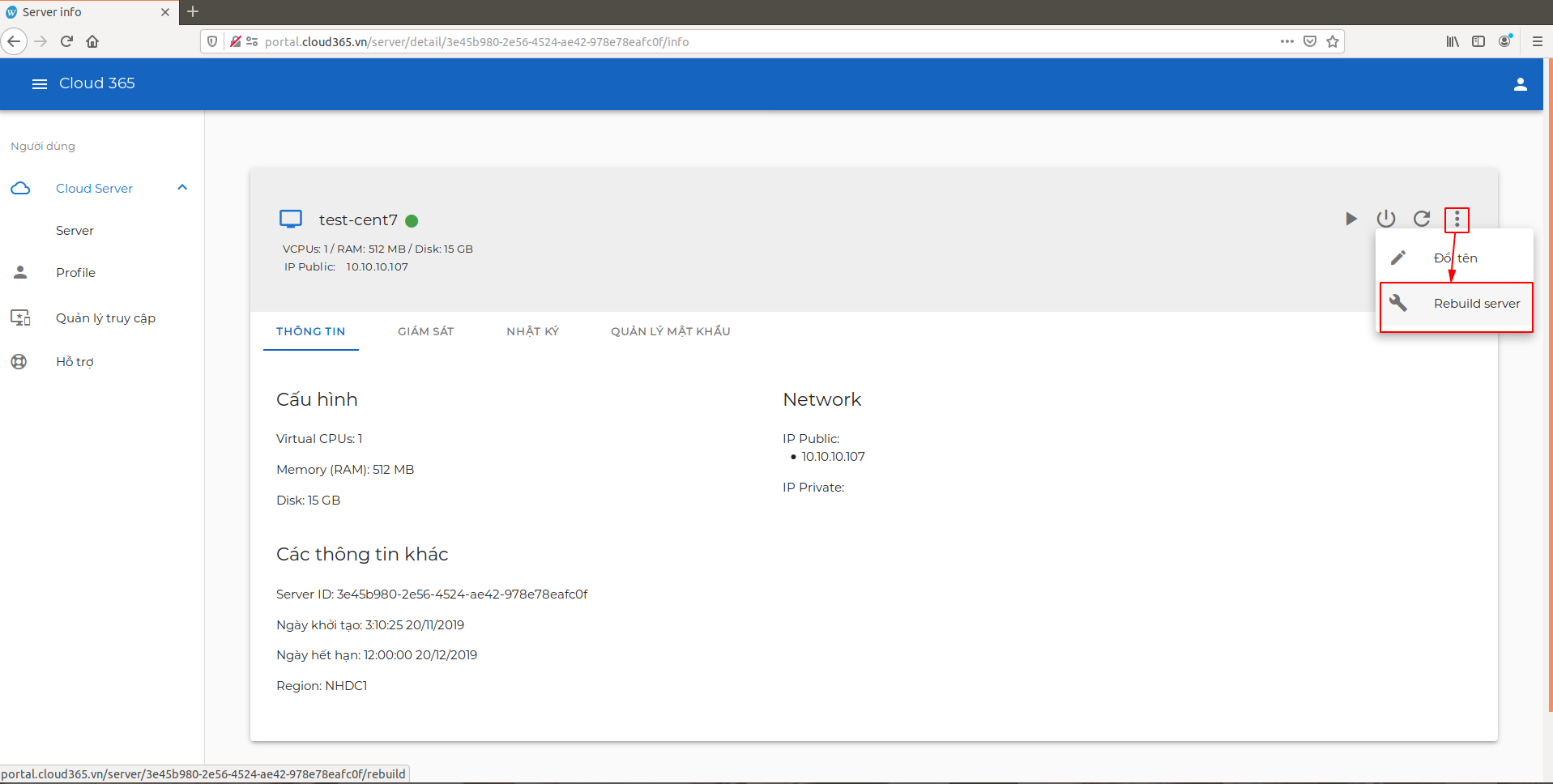Click the 'IP Private:' label
Viewport: 1553px width, 784px height.
tap(813, 488)
